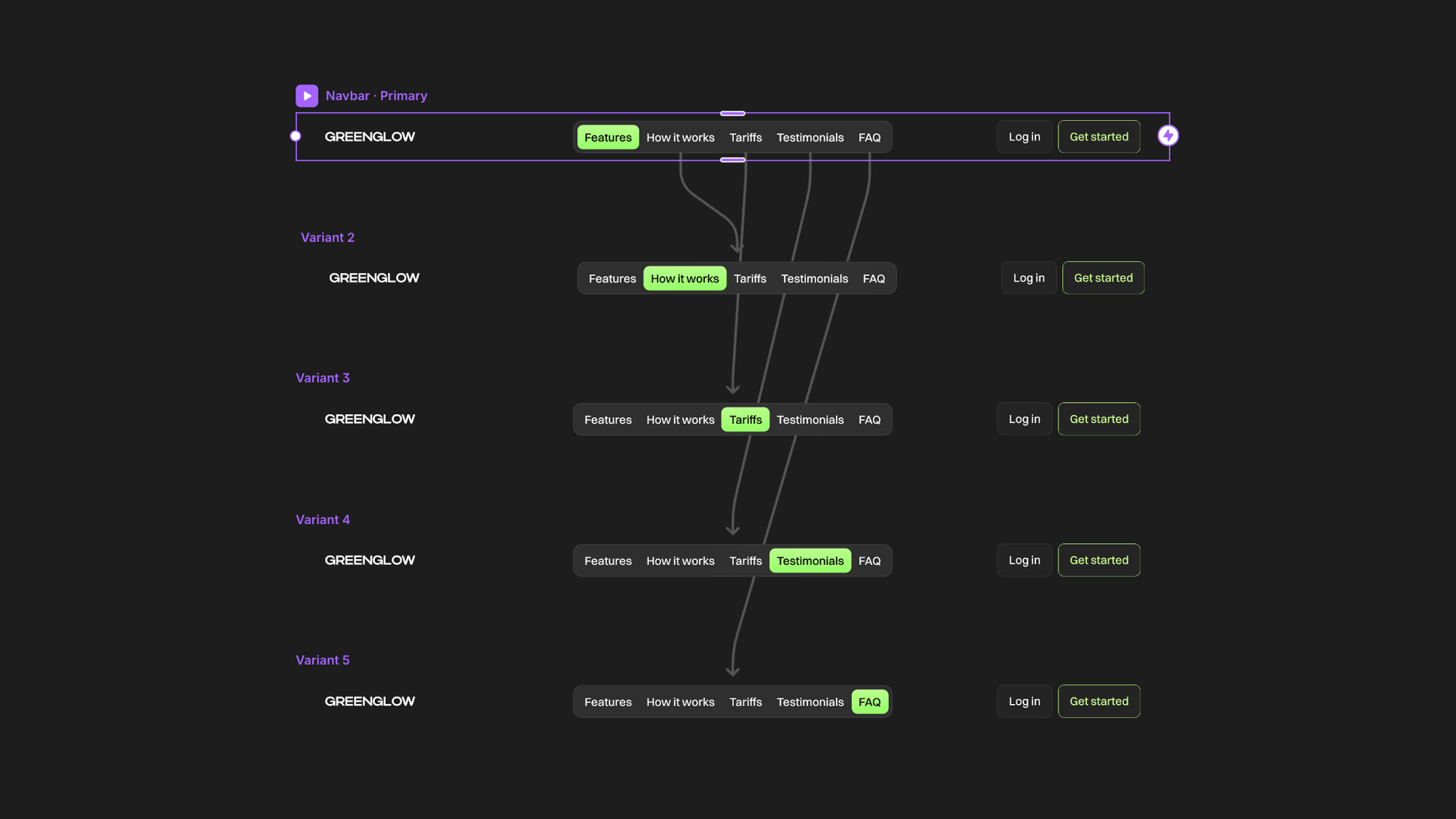Click How it works in Variant 2
Viewport: 1456px width, 819px height.
(x=684, y=279)
